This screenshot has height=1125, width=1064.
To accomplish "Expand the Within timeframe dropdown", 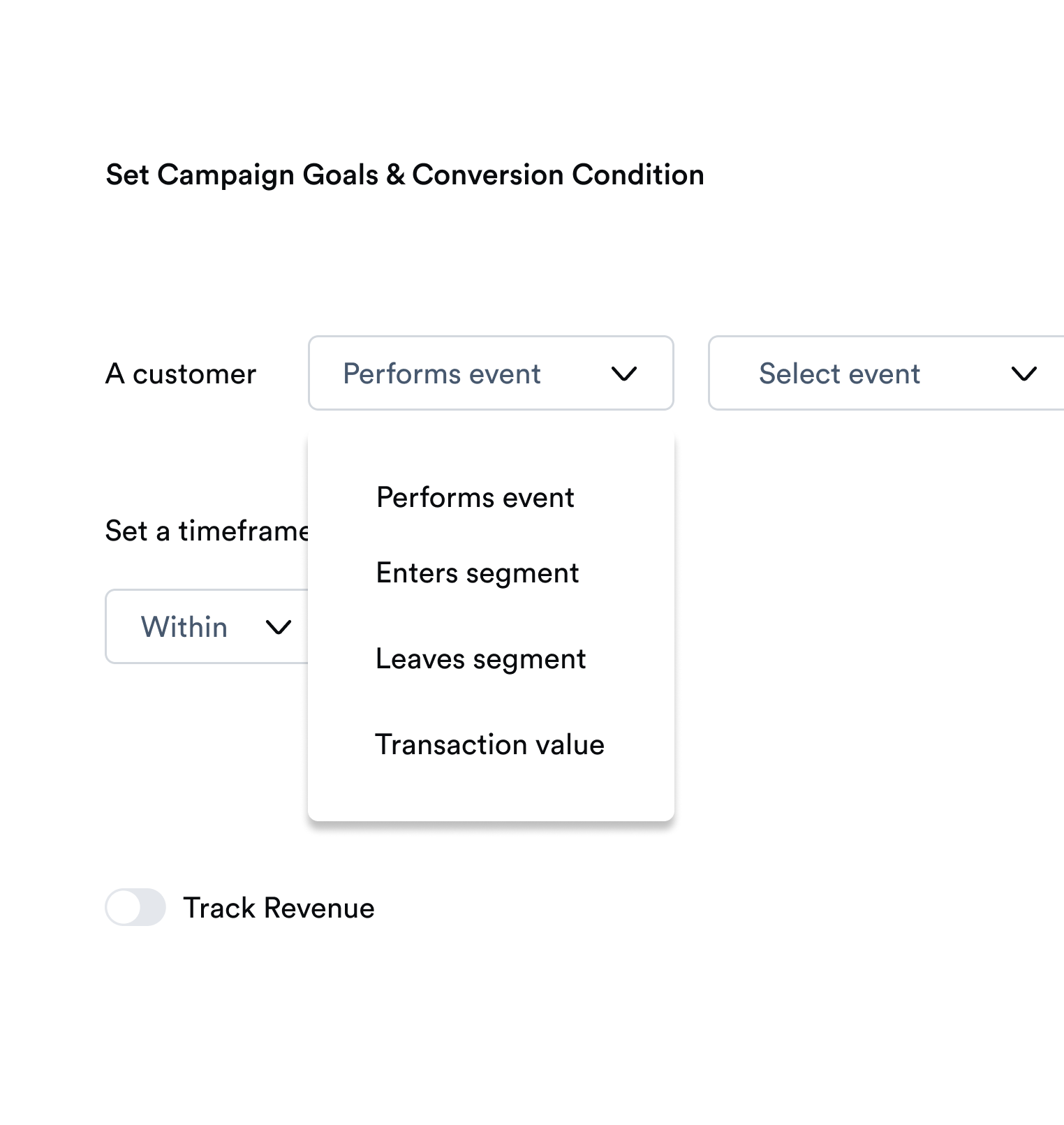I will pos(207,626).
